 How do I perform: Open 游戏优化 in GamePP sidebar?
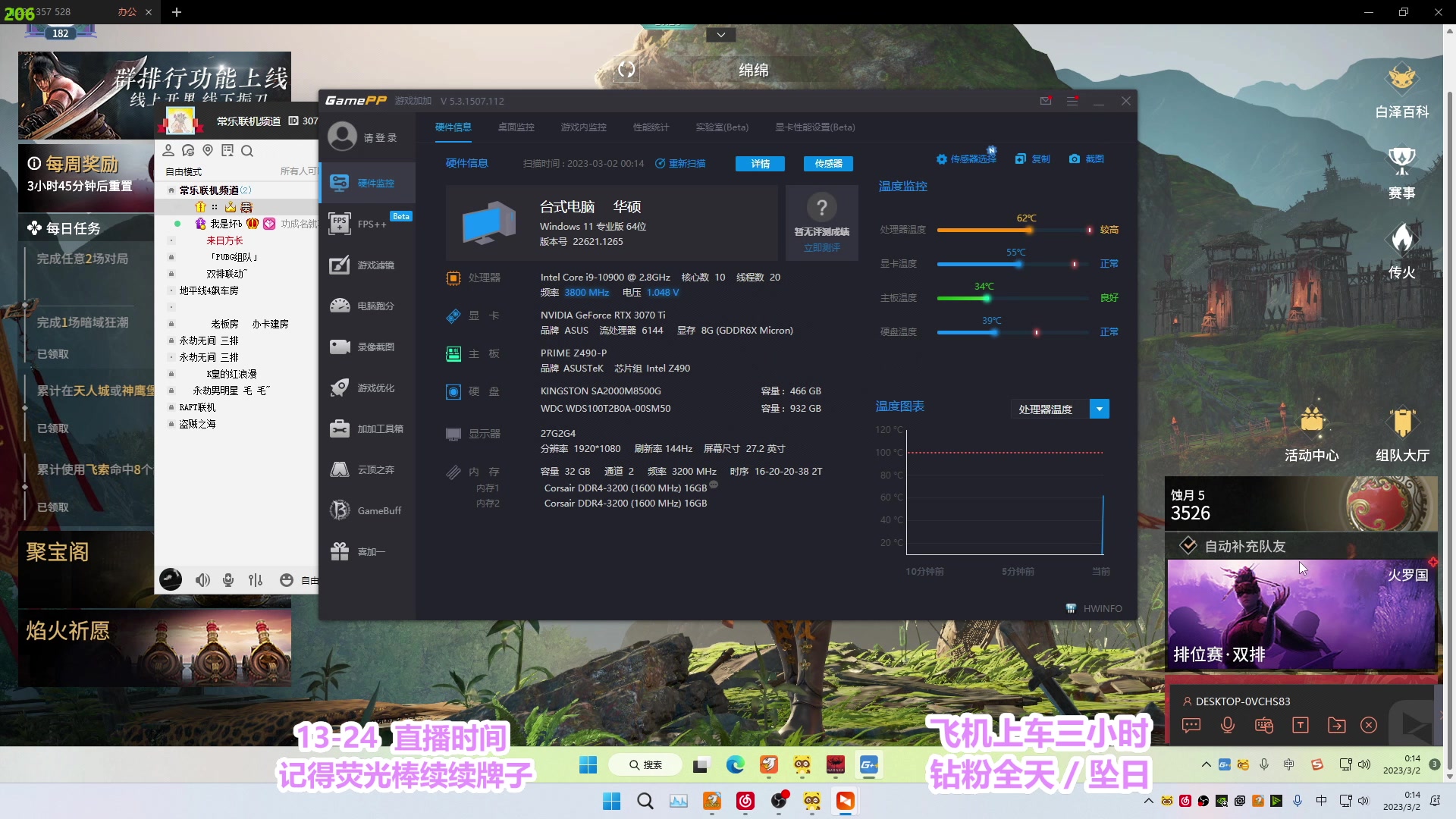pyautogui.click(x=367, y=388)
